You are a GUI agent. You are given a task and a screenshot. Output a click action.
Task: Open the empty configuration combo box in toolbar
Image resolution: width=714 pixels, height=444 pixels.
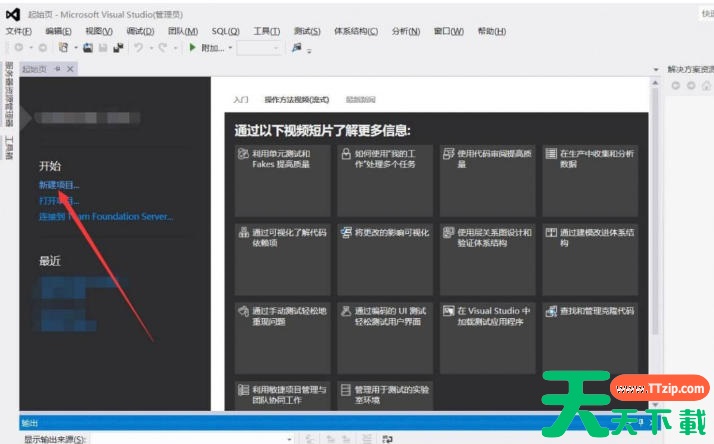point(259,47)
